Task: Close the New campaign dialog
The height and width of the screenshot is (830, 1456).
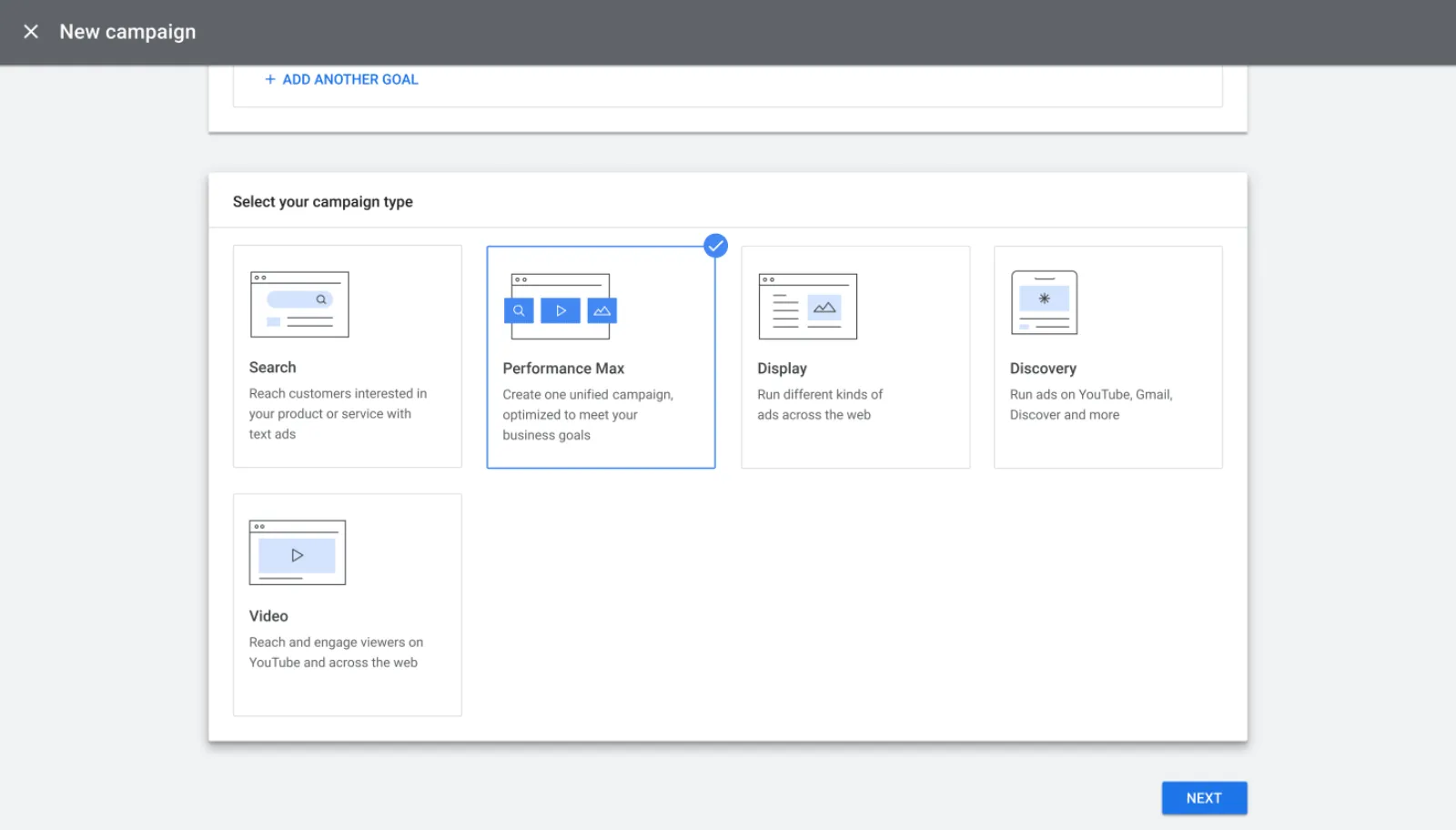Action: (31, 32)
